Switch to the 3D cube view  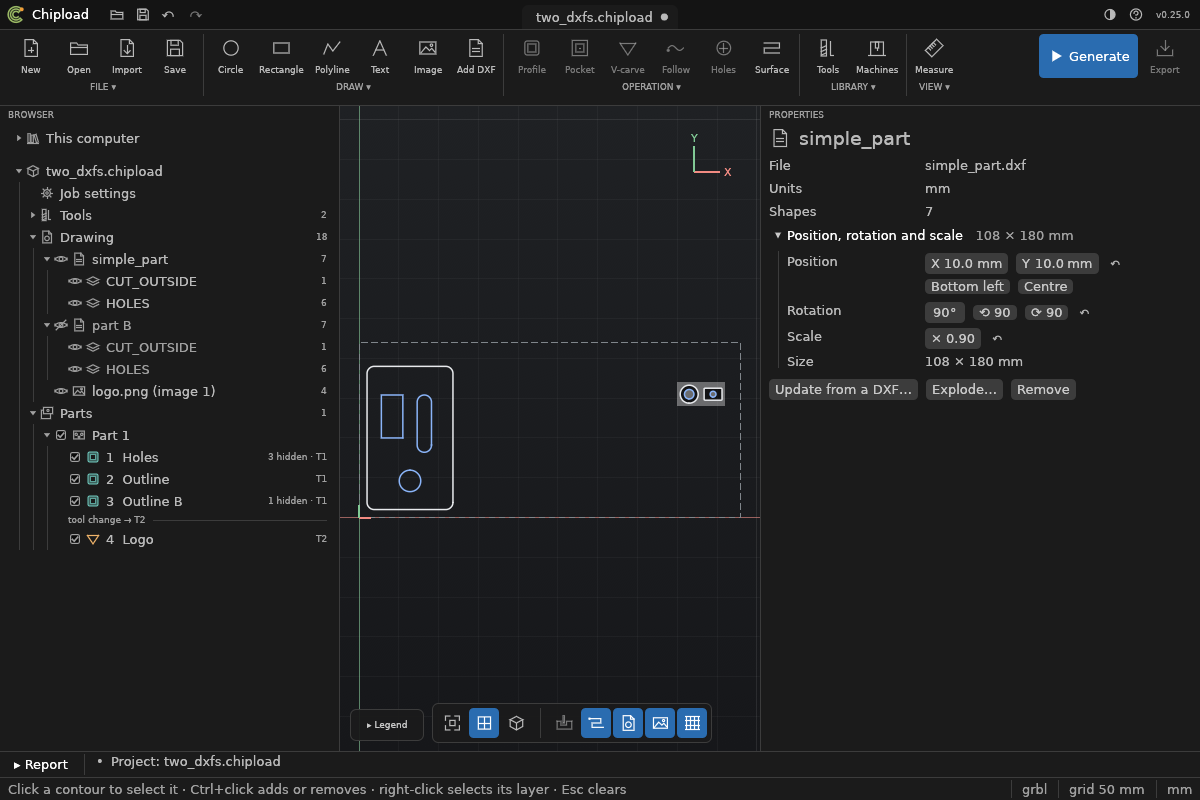516,723
